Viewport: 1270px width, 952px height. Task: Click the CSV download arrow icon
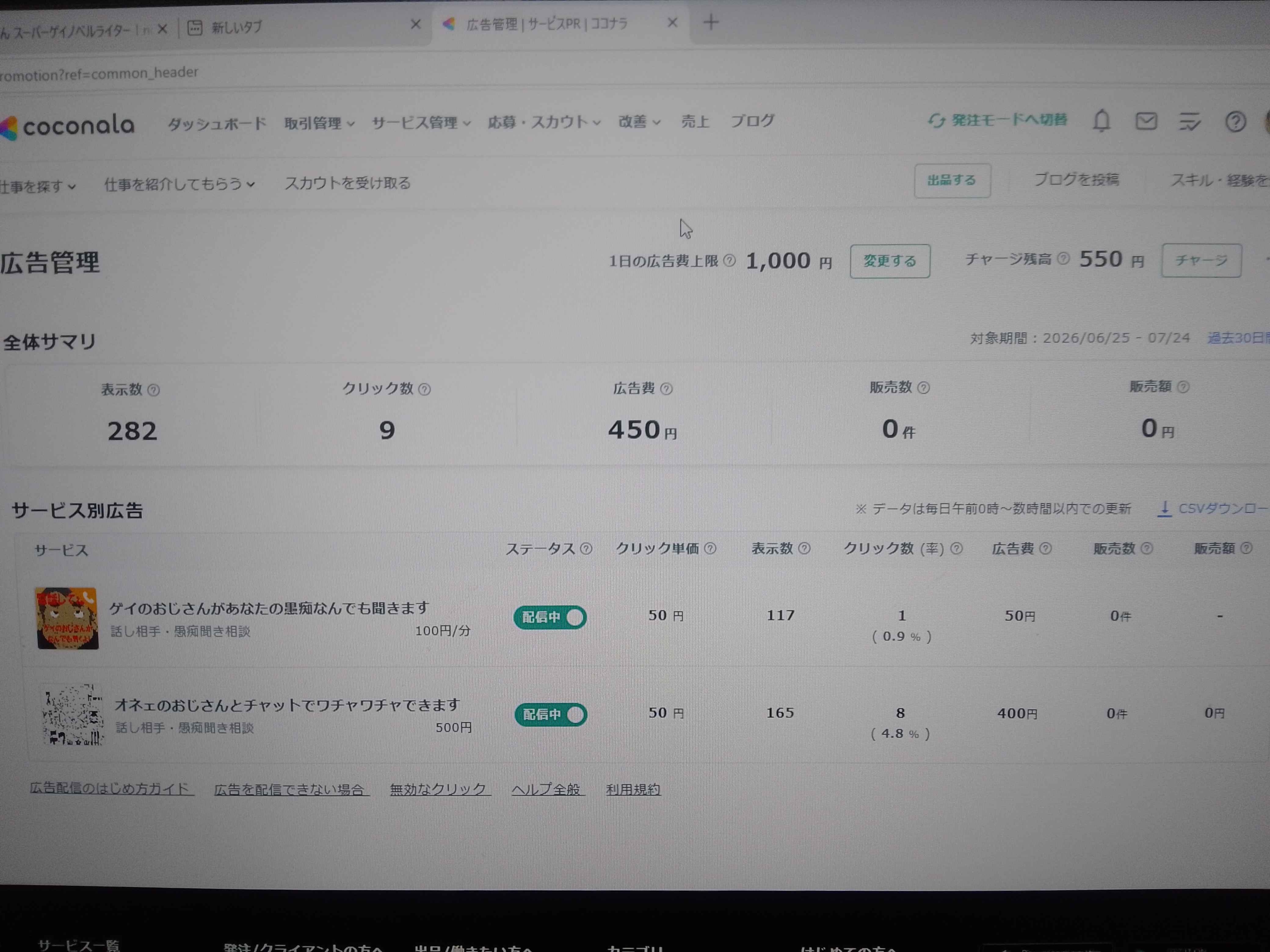point(1164,509)
